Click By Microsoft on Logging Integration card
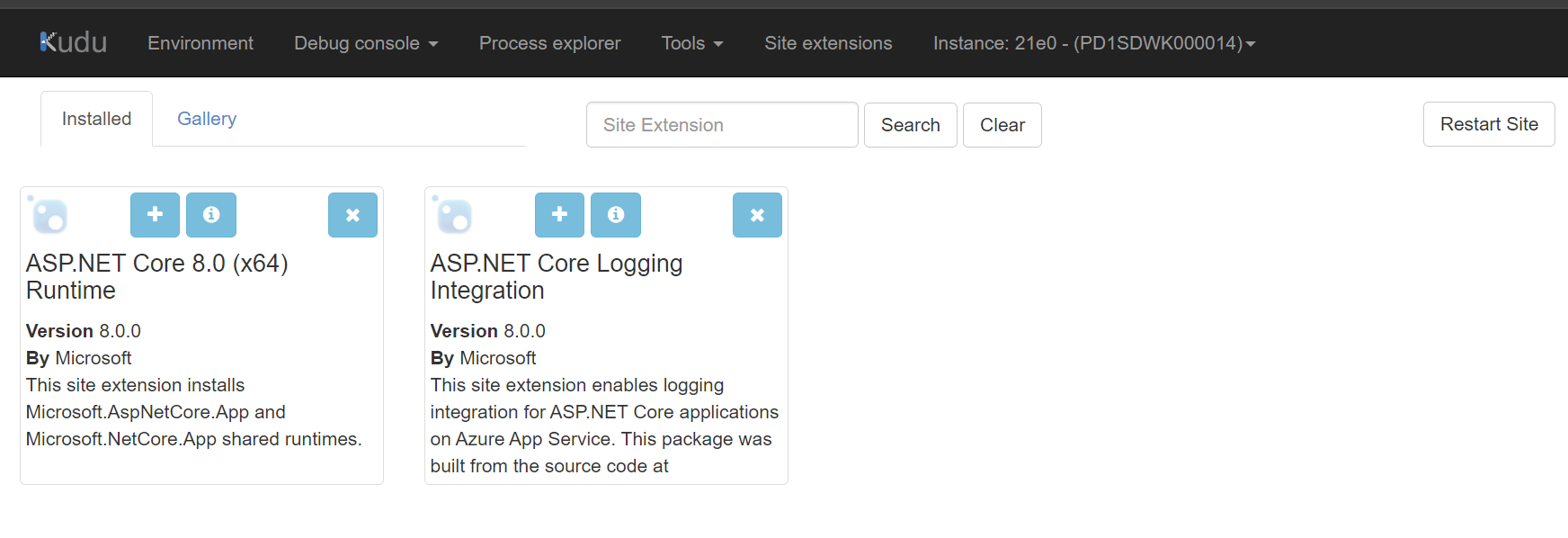The height and width of the screenshot is (538, 1568). coord(484,358)
